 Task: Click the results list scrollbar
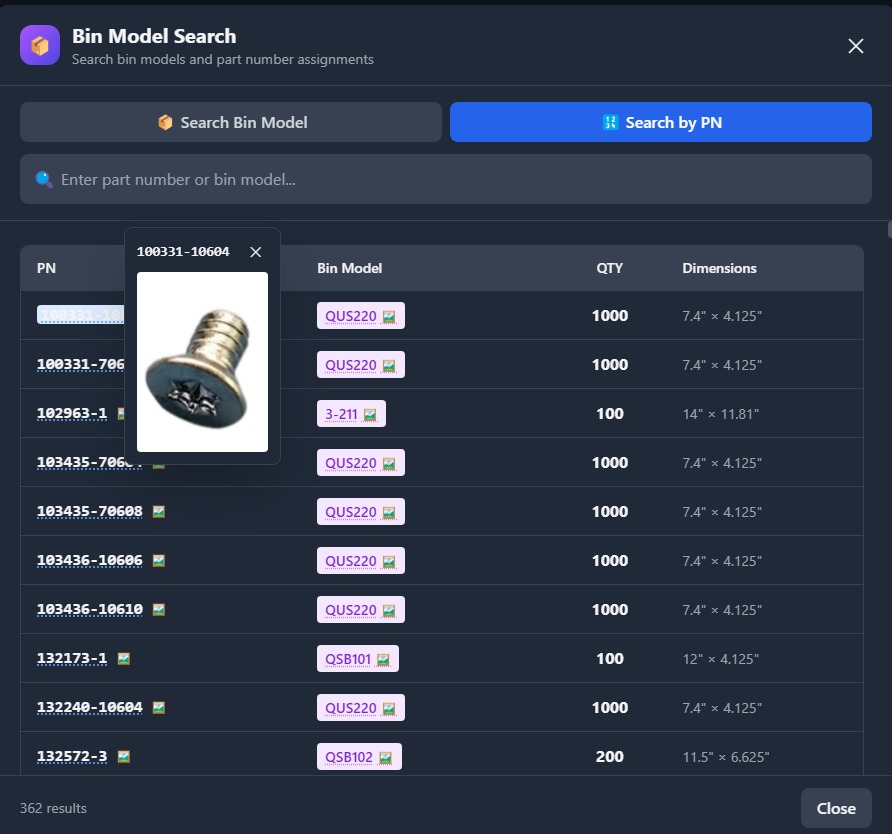click(887, 230)
